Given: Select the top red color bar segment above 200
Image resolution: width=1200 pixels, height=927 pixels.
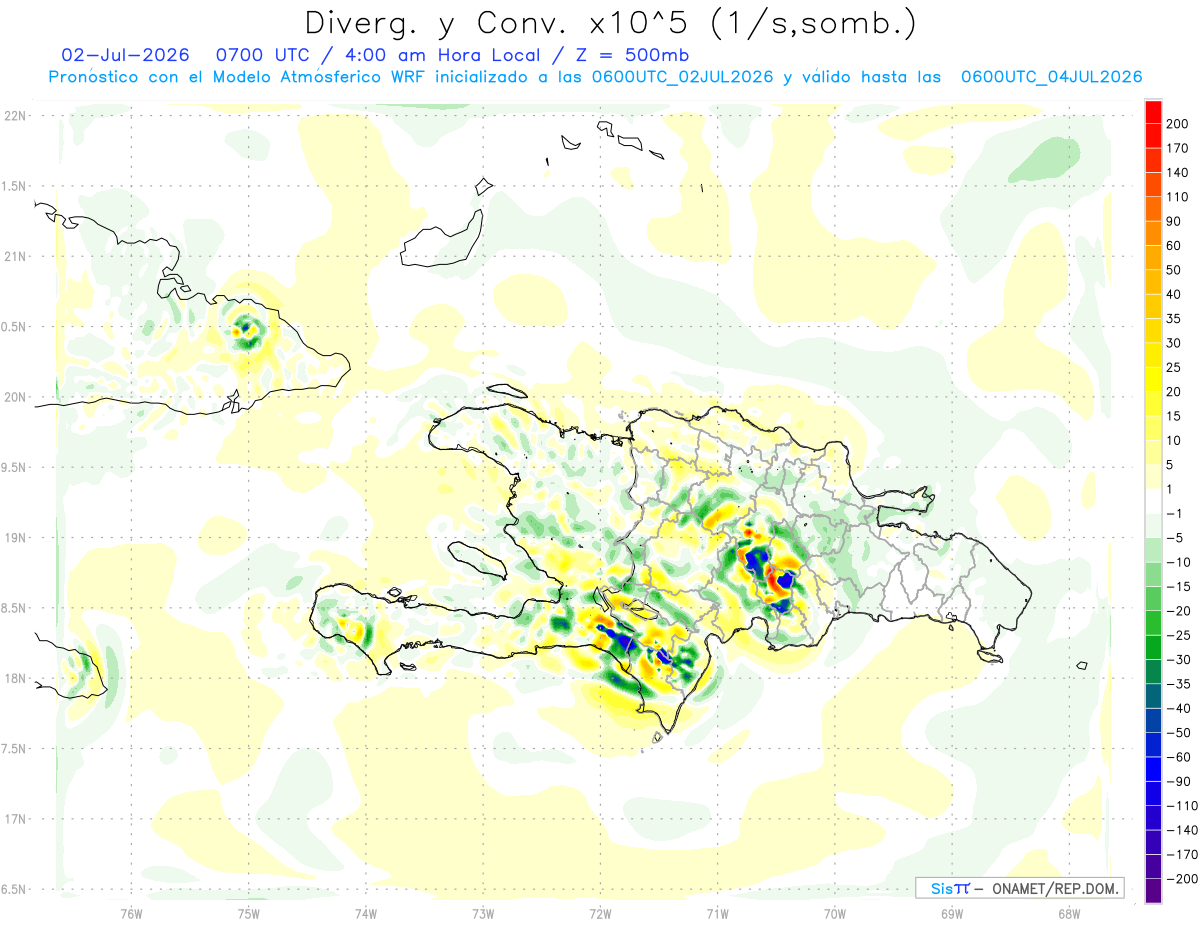Looking at the screenshot, I should tap(1153, 112).
